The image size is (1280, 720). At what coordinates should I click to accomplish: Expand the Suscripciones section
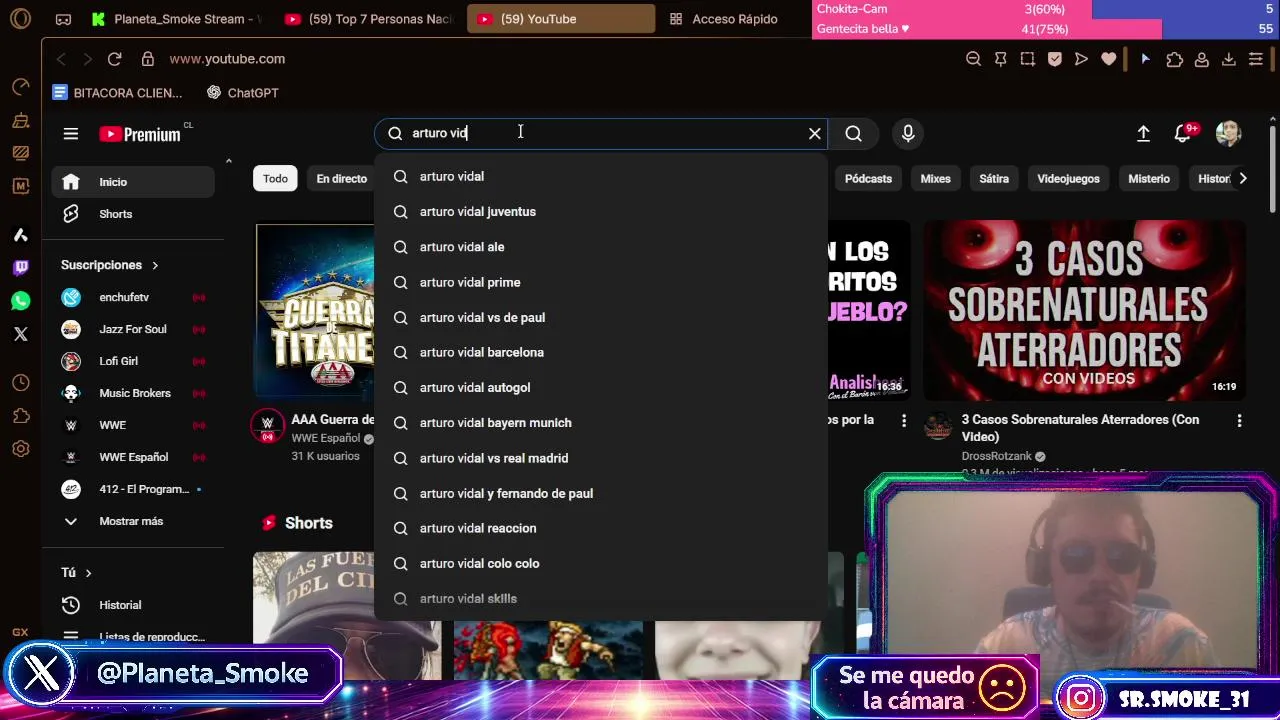coord(110,265)
